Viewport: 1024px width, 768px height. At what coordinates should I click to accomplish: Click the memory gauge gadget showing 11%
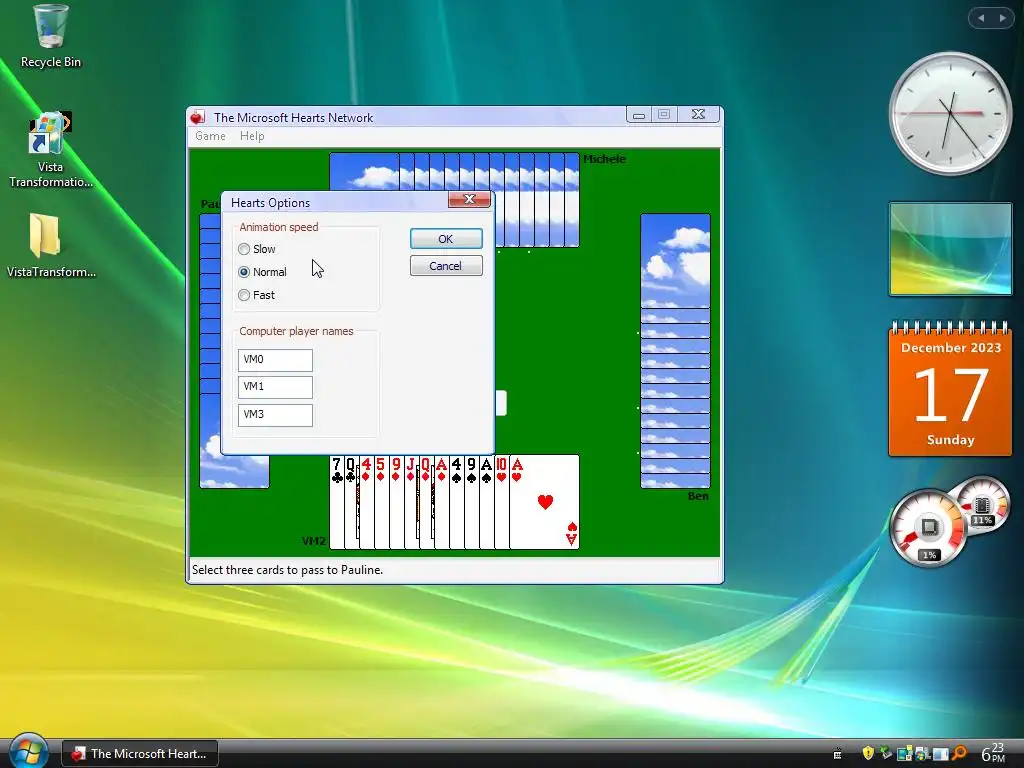point(983,506)
